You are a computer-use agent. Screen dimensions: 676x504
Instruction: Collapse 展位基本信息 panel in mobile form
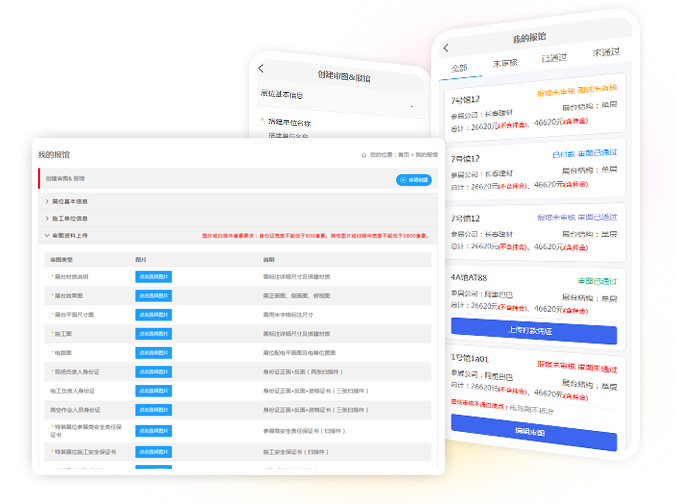coord(411,105)
